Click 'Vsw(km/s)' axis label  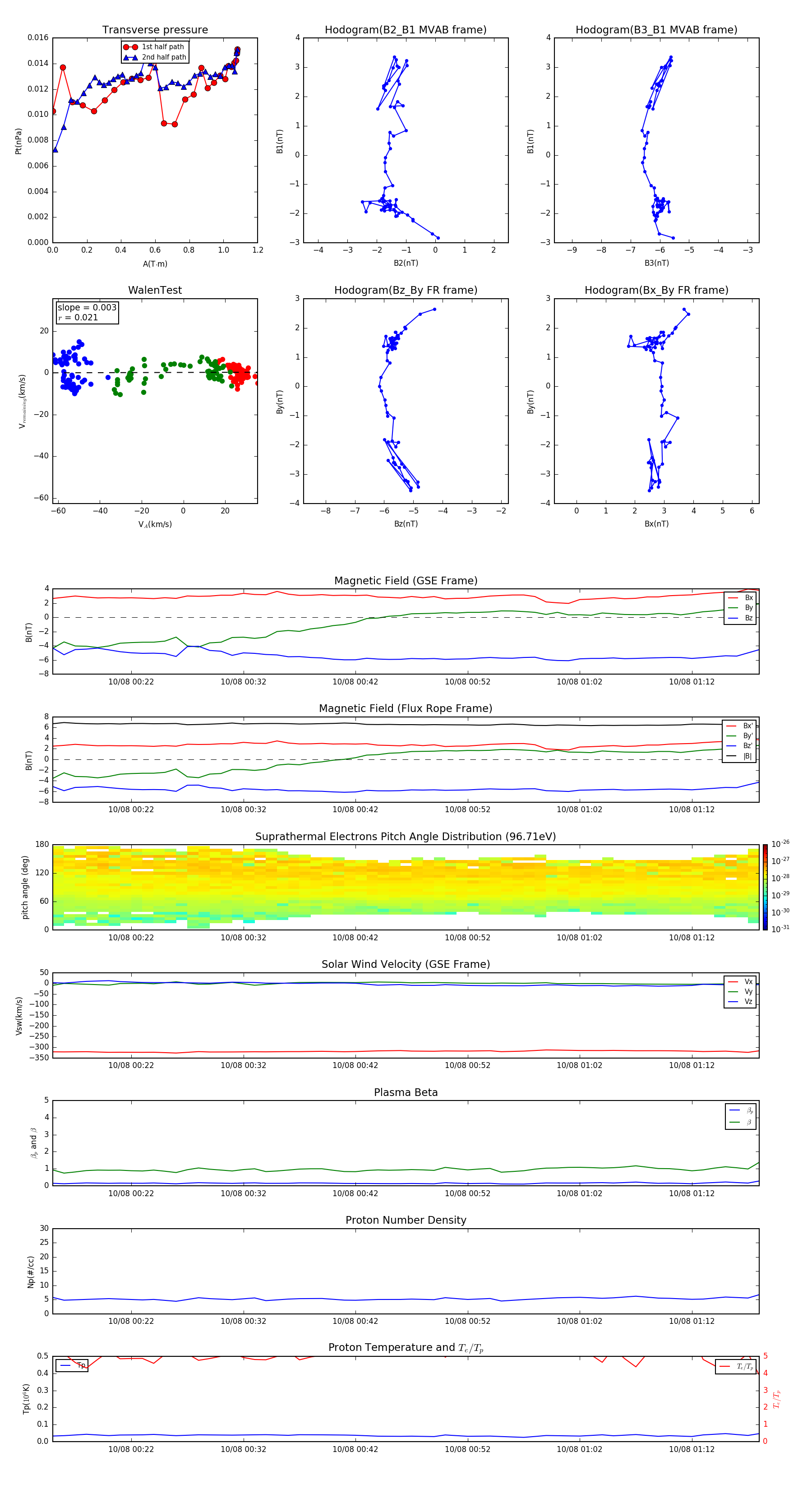click(x=19, y=1016)
